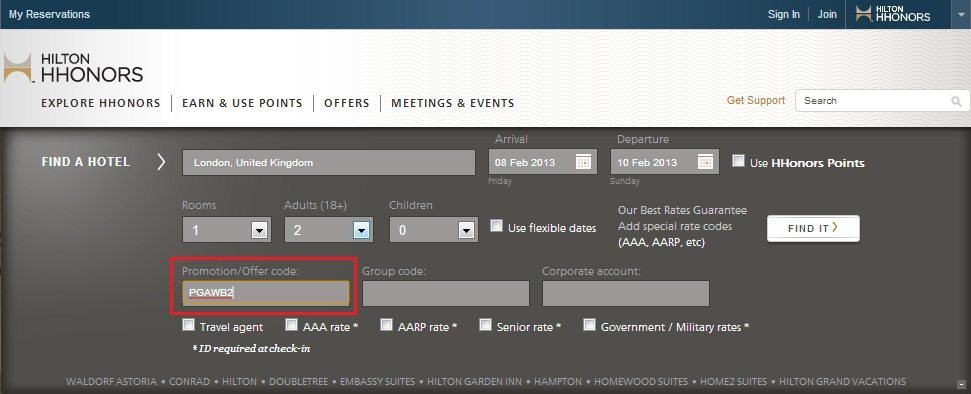Enable Use flexible dates checkbox

[x=496, y=226]
